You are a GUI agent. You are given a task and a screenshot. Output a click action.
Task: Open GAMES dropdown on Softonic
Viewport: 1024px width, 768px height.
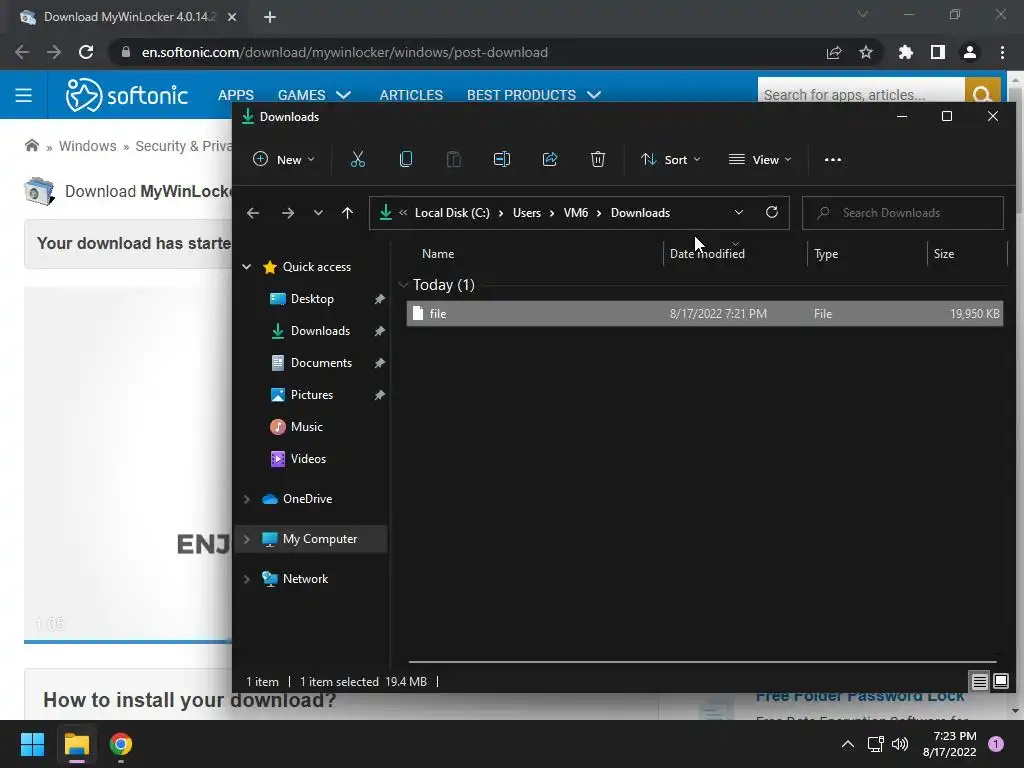pyautogui.click(x=315, y=95)
